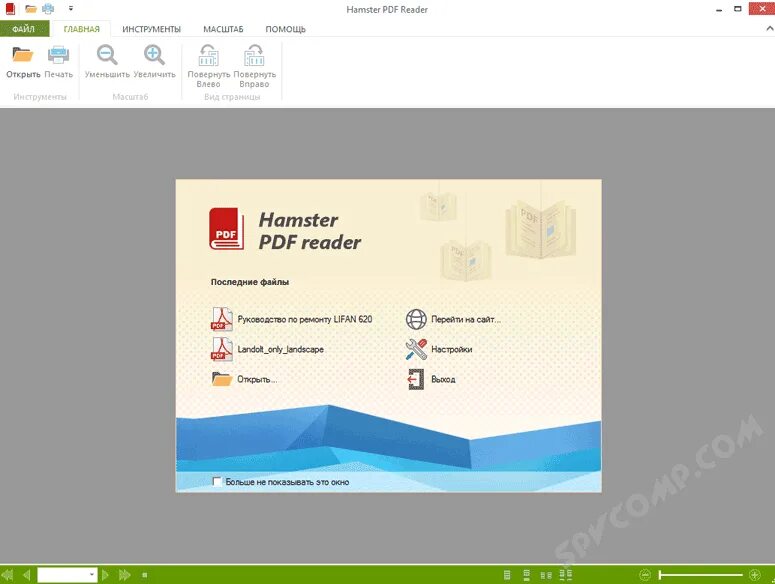
Task: Jump to last page in status bar
Action: point(125,575)
